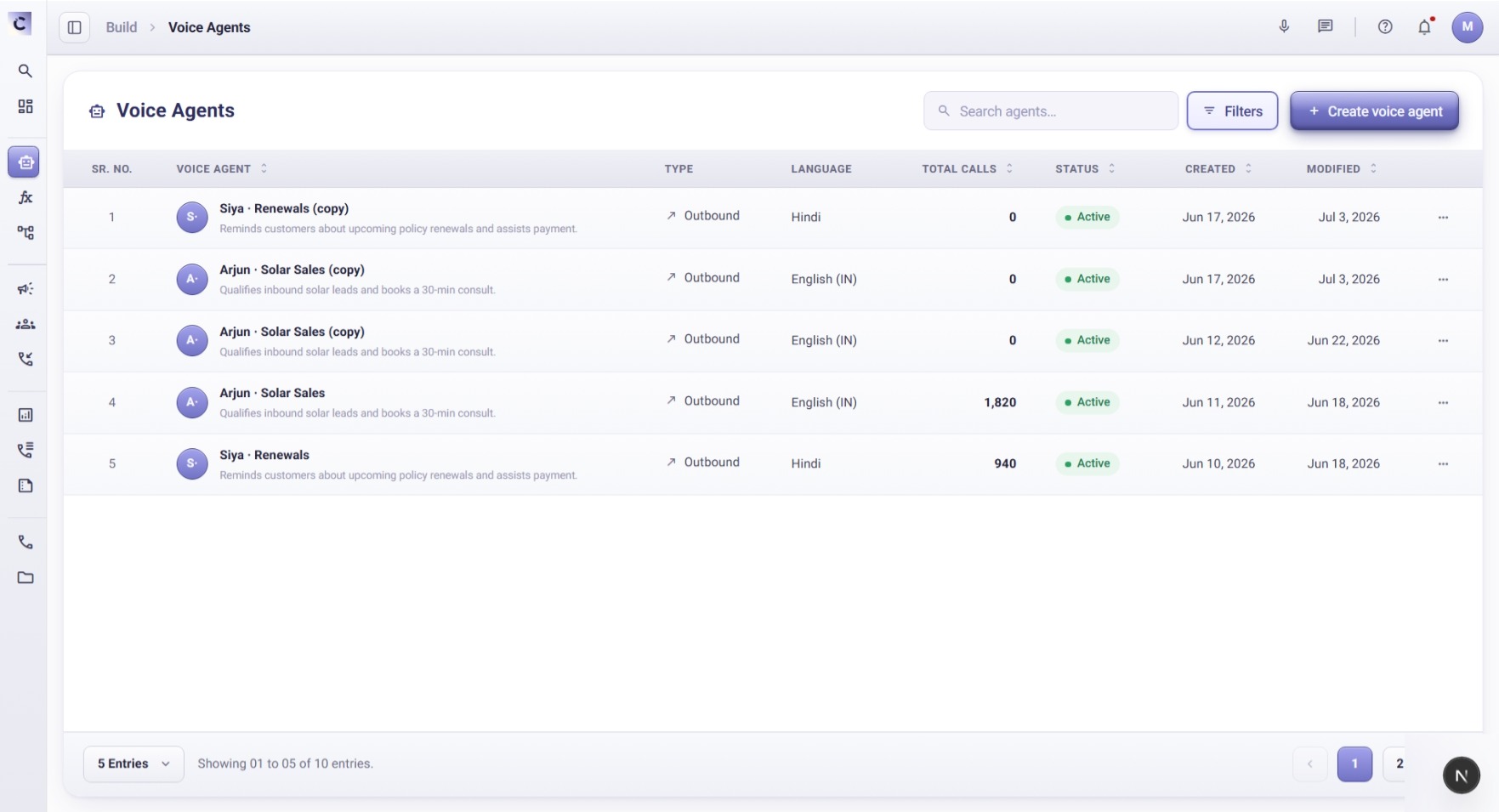The height and width of the screenshot is (812, 1499).
Task: Open the help question mark icon
Action: 1385,26
